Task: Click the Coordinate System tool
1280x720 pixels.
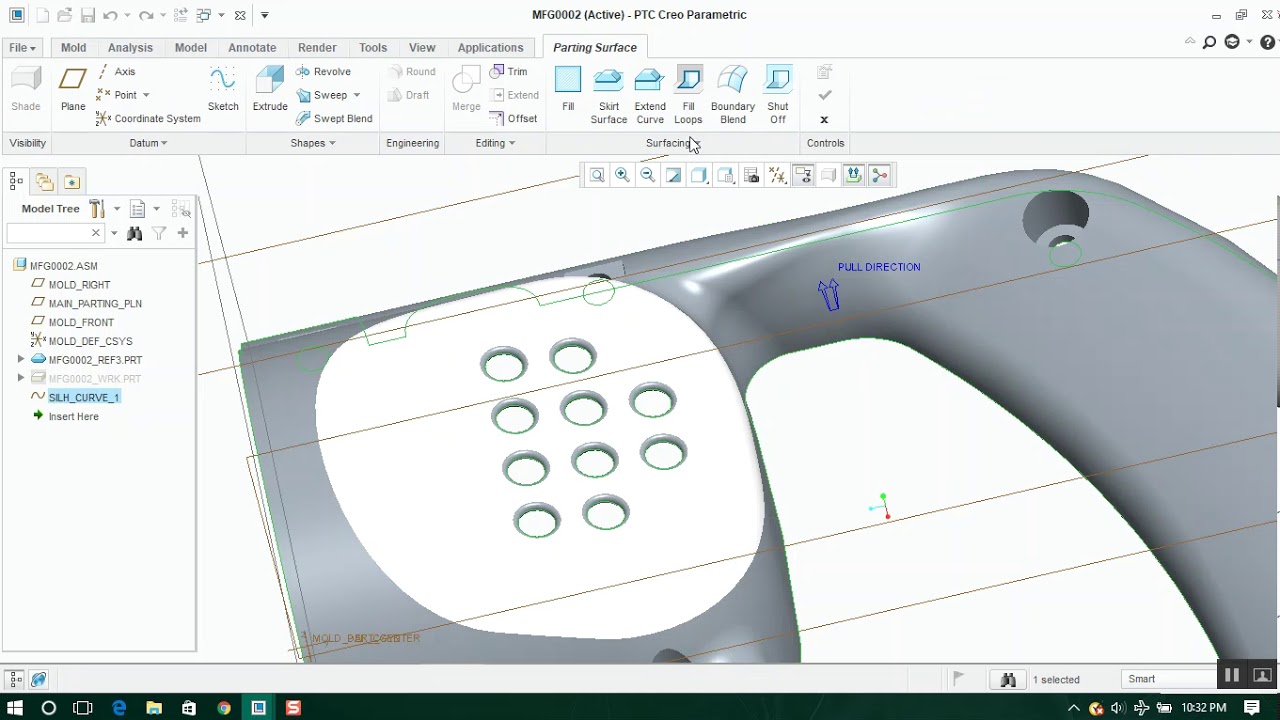Action: (x=148, y=118)
